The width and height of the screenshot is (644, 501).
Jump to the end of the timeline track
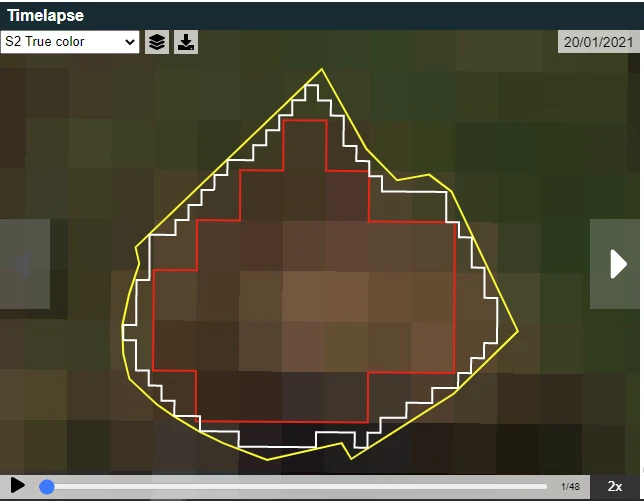[546, 487]
